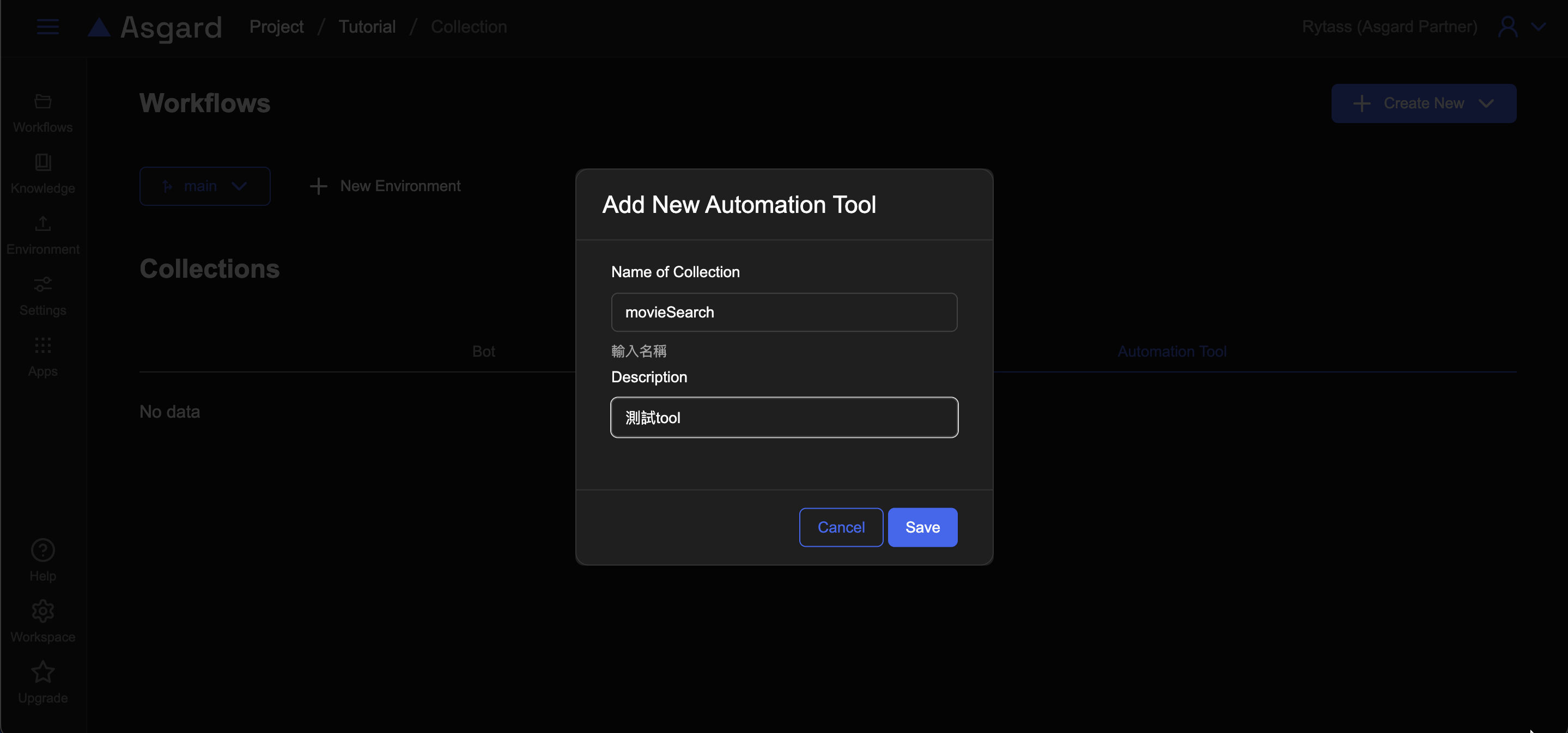Image resolution: width=1568 pixels, height=733 pixels.
Task: Open the hamburger menu icon
Action: pos(47,27)
